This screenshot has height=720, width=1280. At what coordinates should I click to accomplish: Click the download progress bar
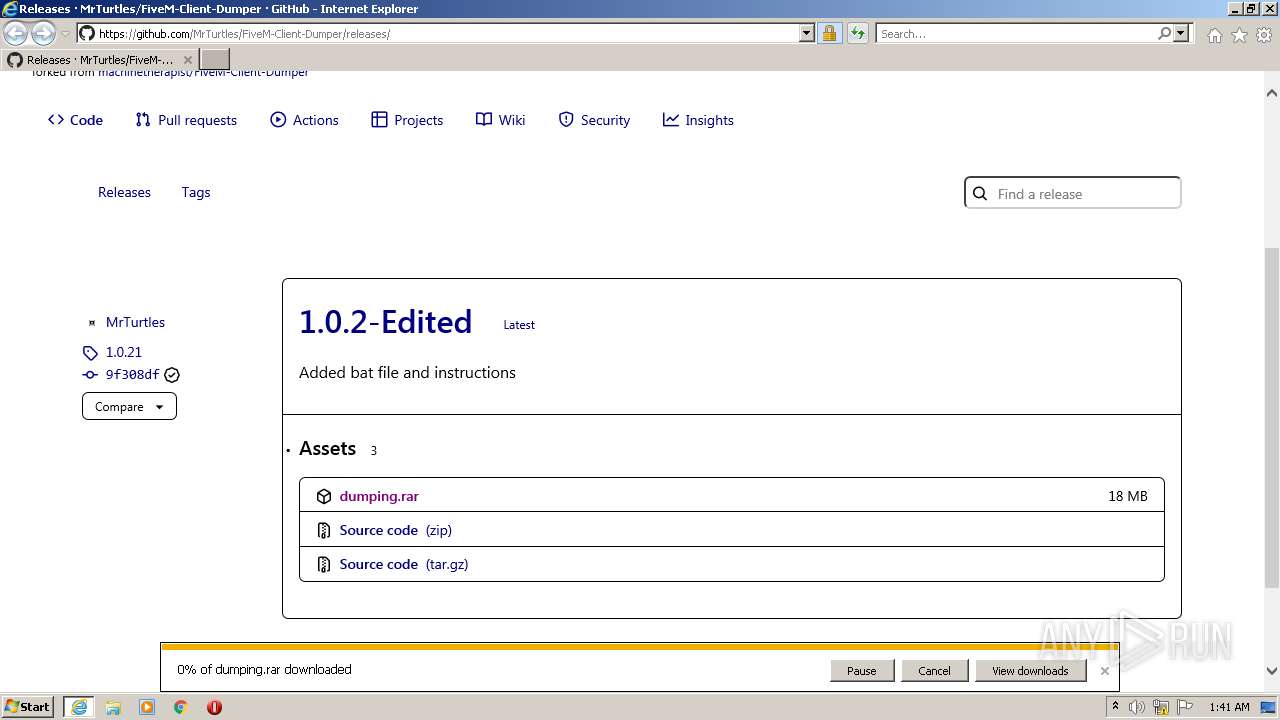639,647
